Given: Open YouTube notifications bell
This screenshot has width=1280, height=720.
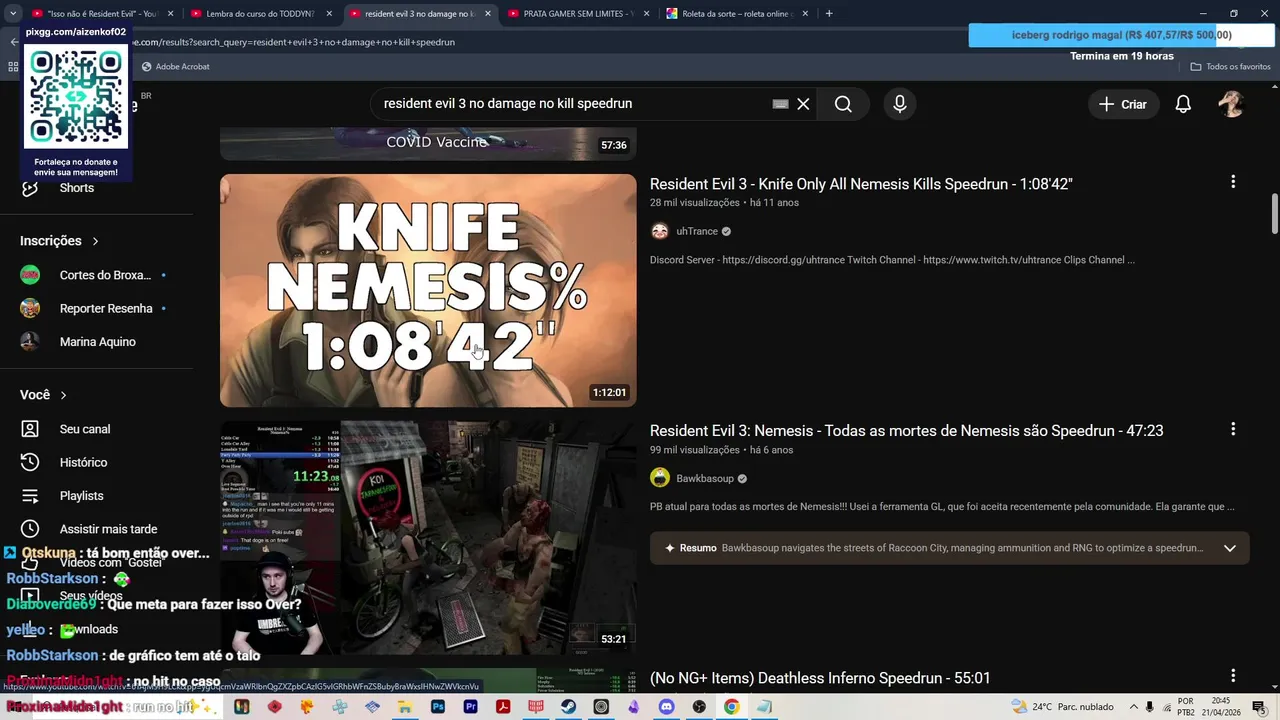Looking at the screenshot, I should [x=1183, y=104].
